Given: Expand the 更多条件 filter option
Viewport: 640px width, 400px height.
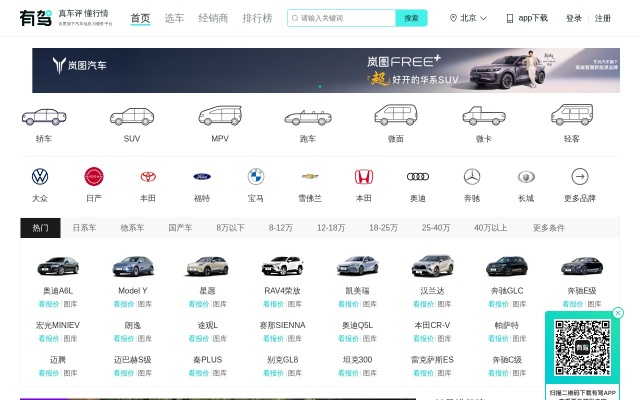Looking at the screenshot, I should pyautogui.click(x=548, y=228).
